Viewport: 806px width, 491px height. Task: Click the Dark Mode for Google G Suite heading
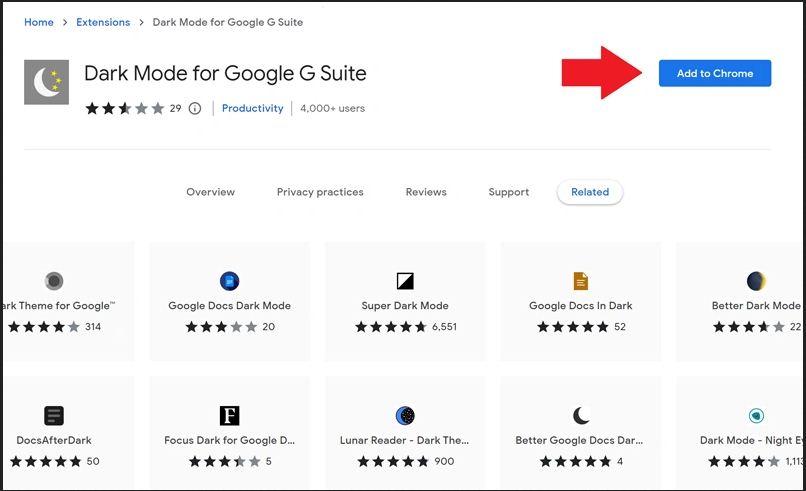pyautogui.click(x=225, y=73)
